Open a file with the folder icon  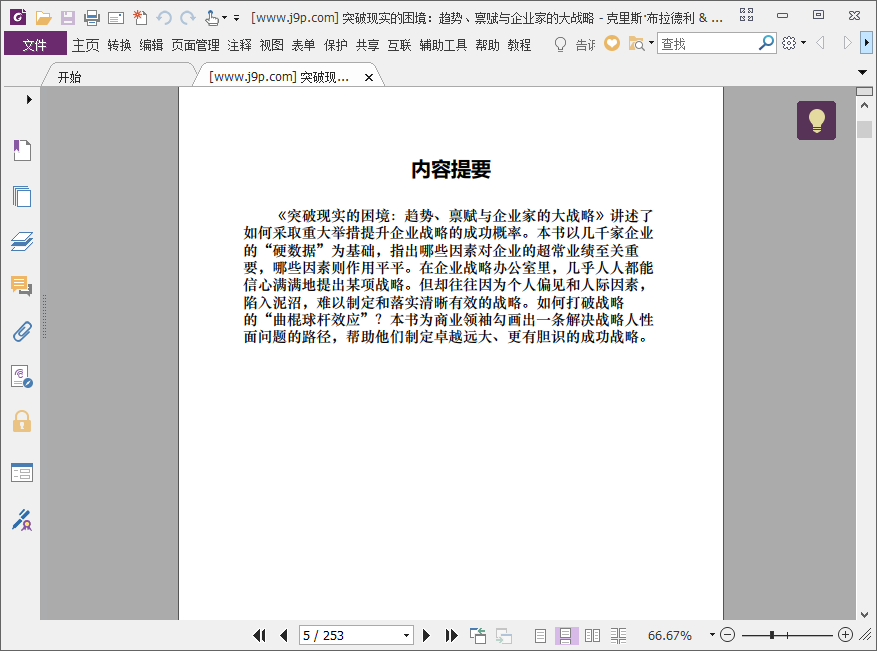(43, 18)
